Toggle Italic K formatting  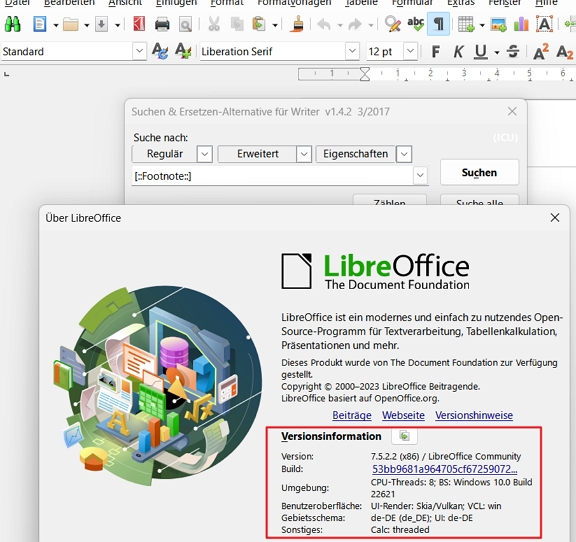pyautogui.click(x=458, y=52)
